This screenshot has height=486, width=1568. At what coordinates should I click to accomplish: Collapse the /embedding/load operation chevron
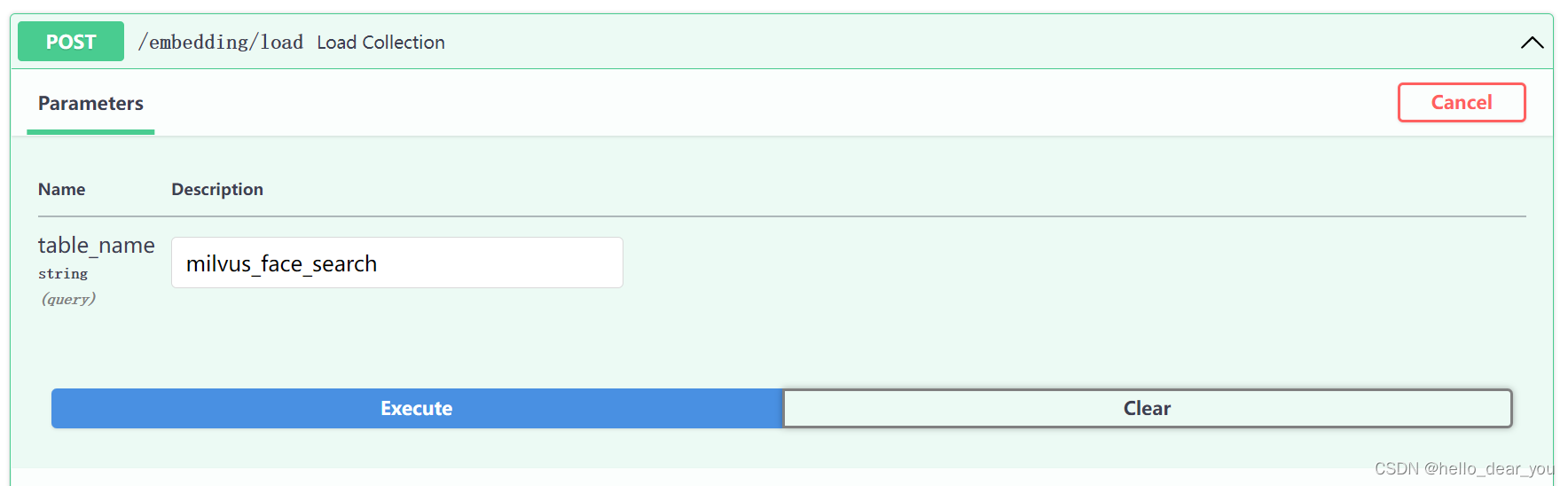1532,43
